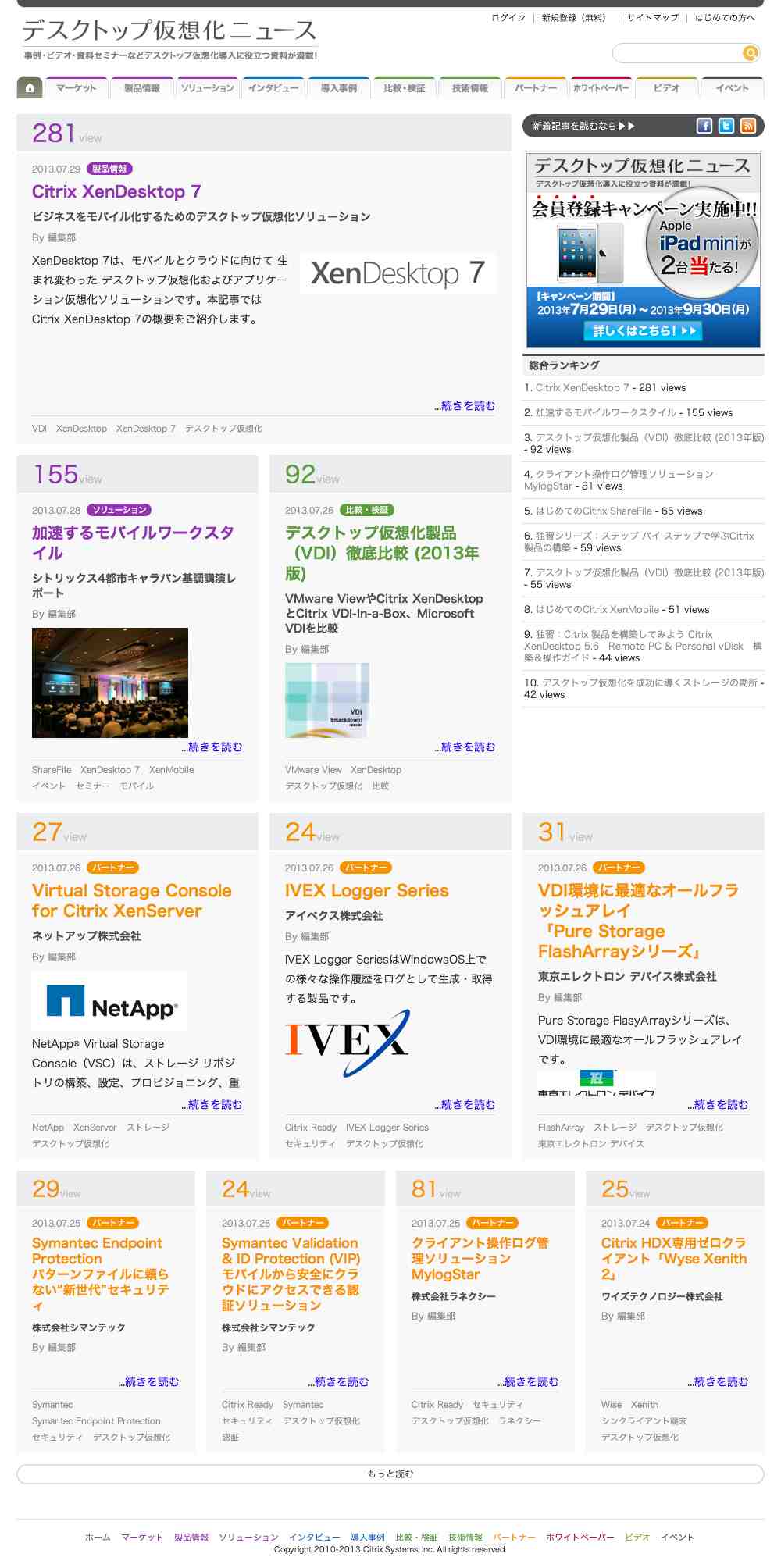
Task: Click the home icon in navigation bar
Action: pyautogui.click(x=30, y=88)
